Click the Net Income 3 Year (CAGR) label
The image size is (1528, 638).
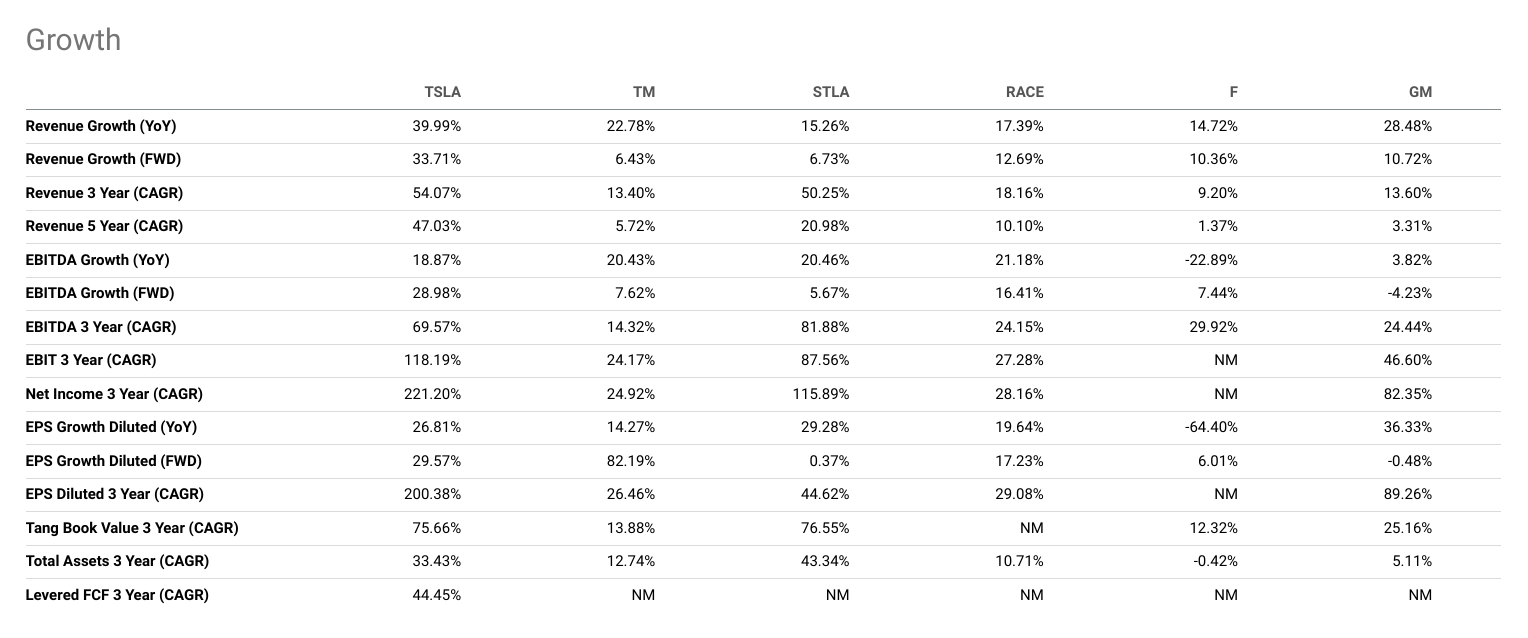click(114, 394)
